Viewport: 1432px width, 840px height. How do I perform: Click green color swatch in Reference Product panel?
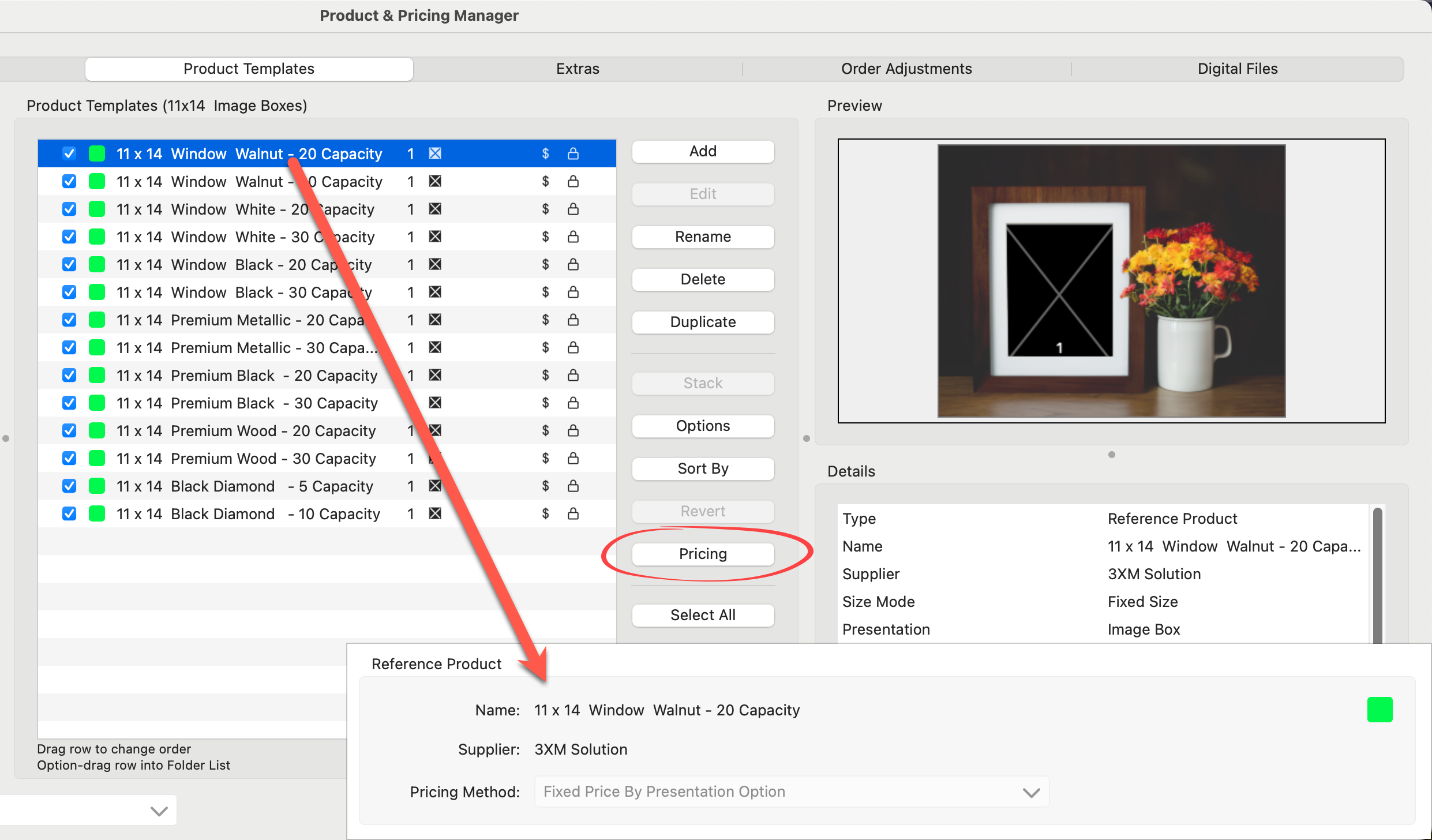coord(1379,710)
